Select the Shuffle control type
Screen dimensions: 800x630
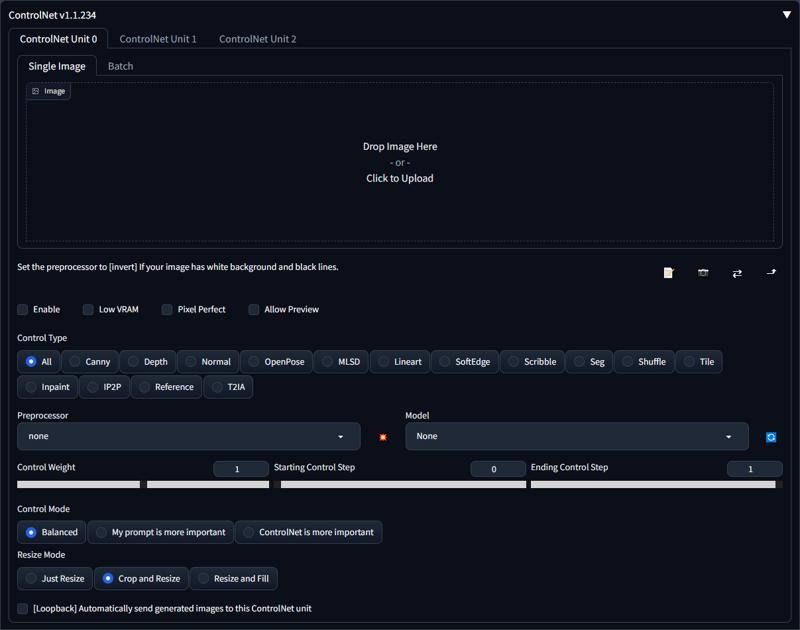pyautogui.click(x=644, y=362)
